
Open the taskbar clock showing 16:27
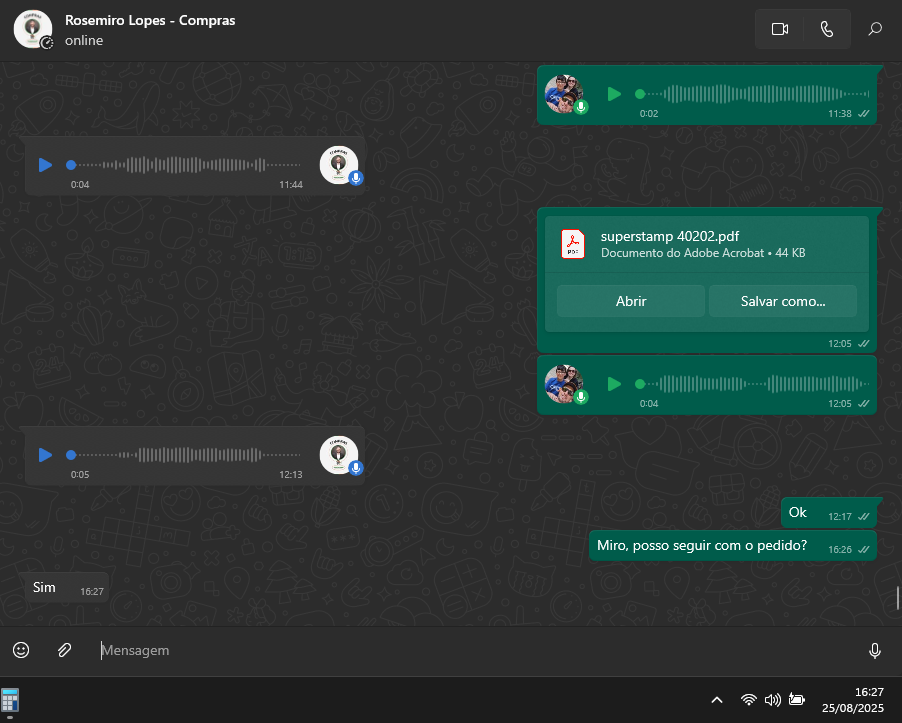tap(855, 700)
